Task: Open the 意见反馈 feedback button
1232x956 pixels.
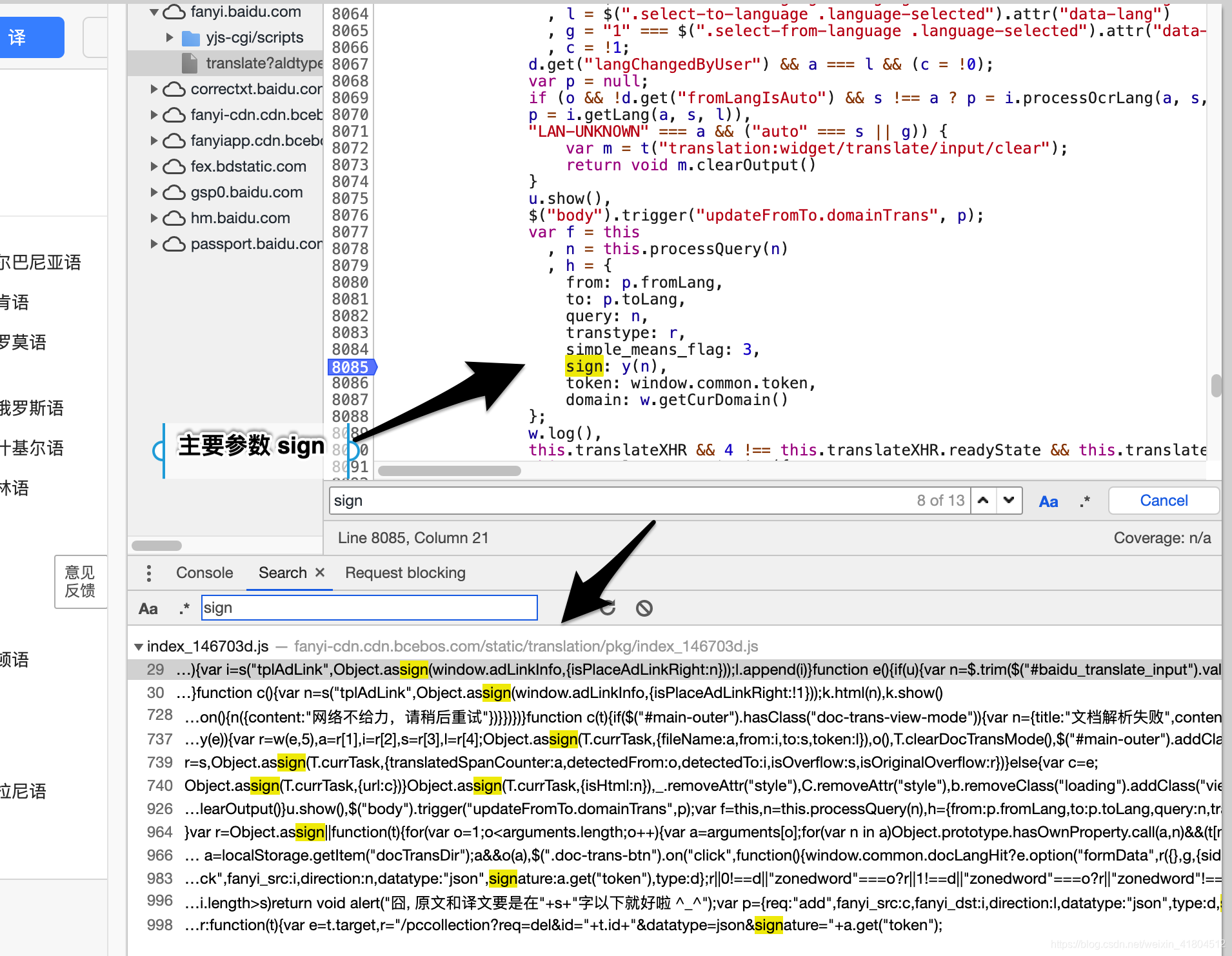Action: 81,582
